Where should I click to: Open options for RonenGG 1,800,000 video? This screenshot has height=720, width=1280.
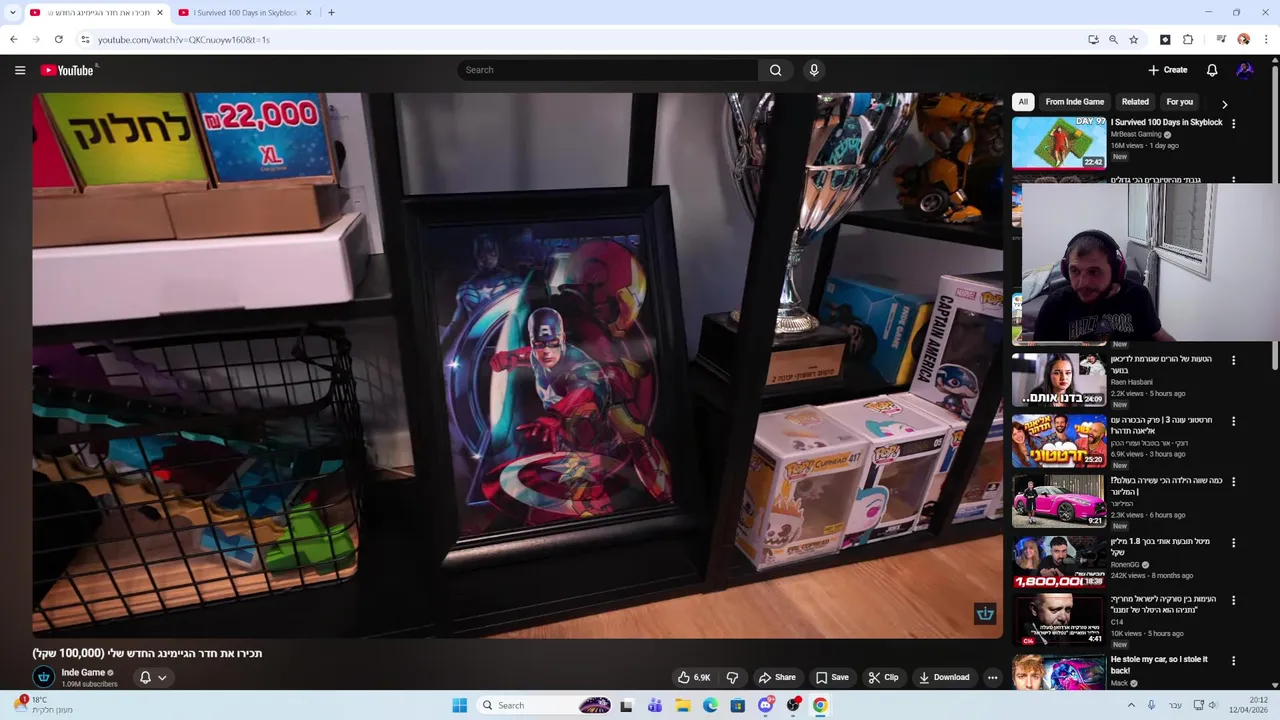[1233, 542]
